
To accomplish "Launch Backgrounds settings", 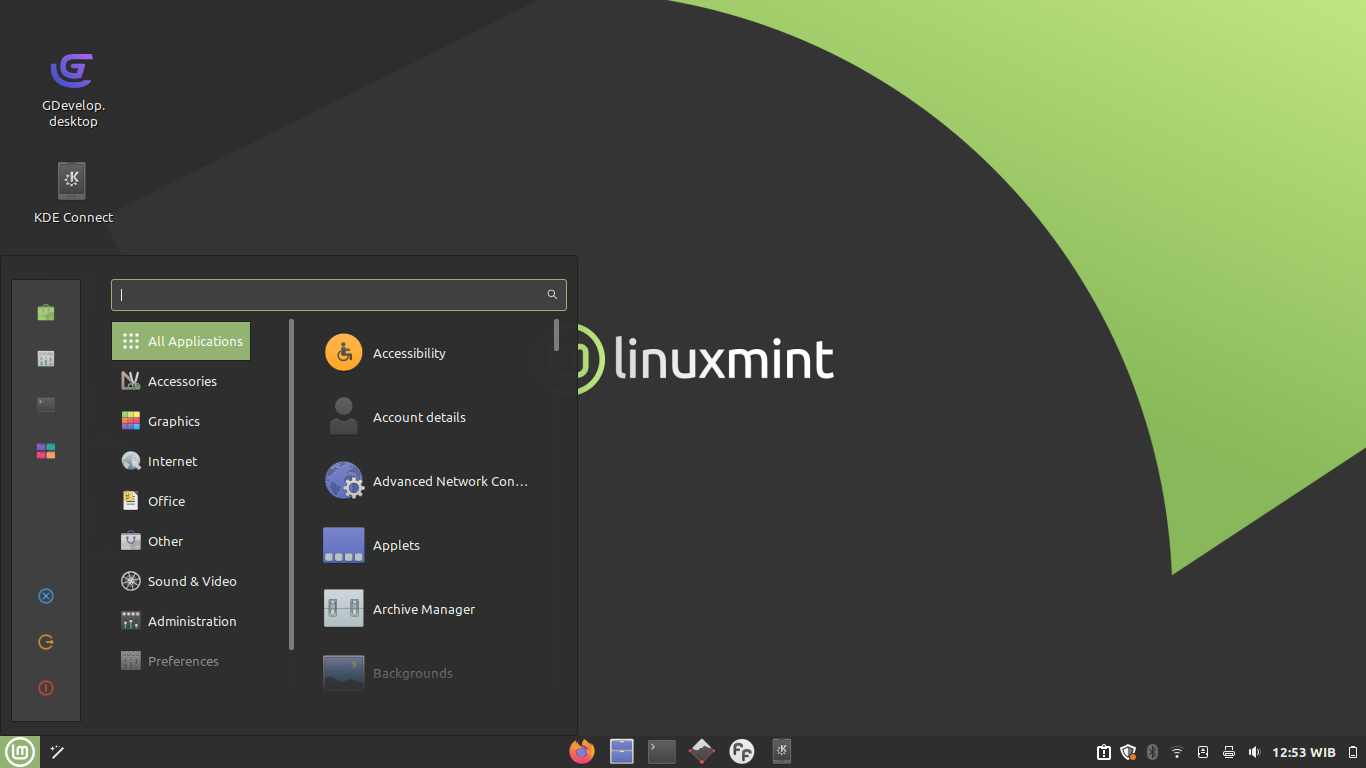I will point(432,673).
